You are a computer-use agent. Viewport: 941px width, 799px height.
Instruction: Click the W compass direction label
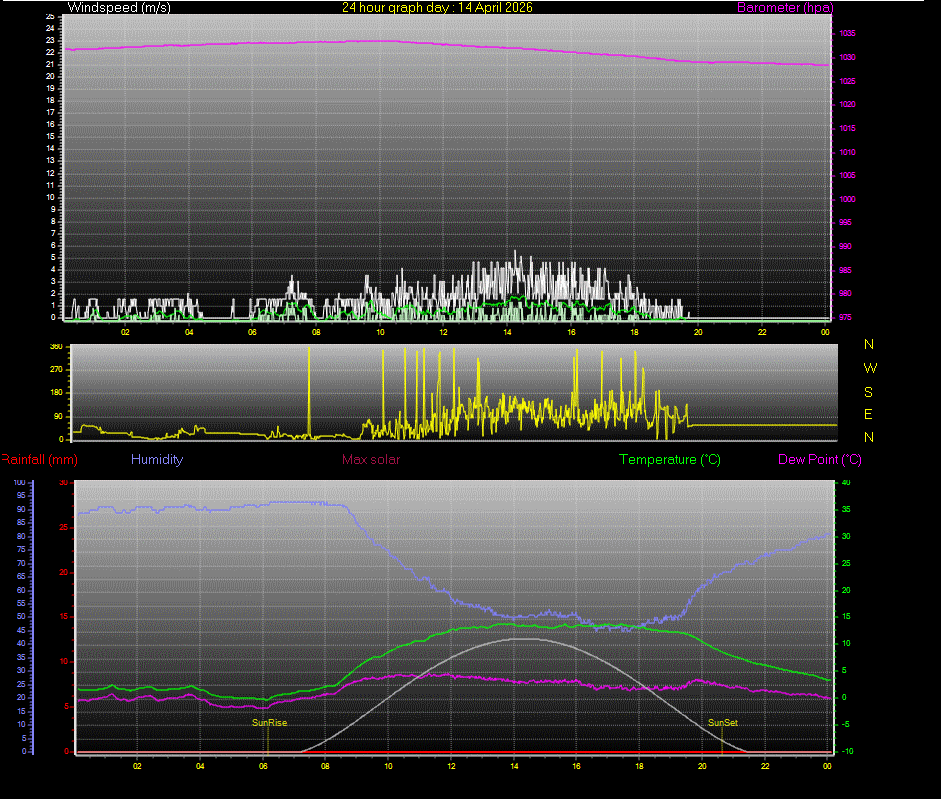point(868,368)
